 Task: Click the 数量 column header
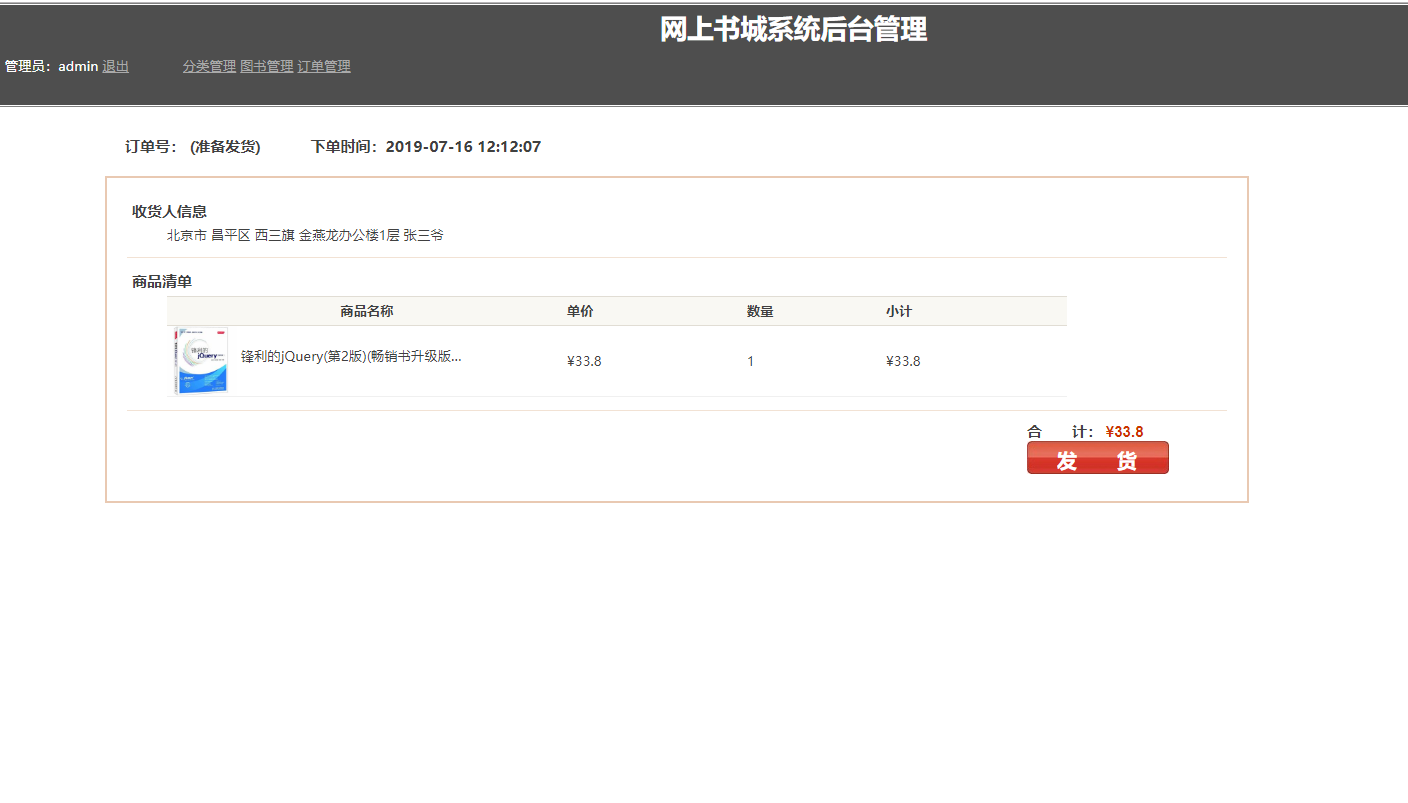point(761,311)
